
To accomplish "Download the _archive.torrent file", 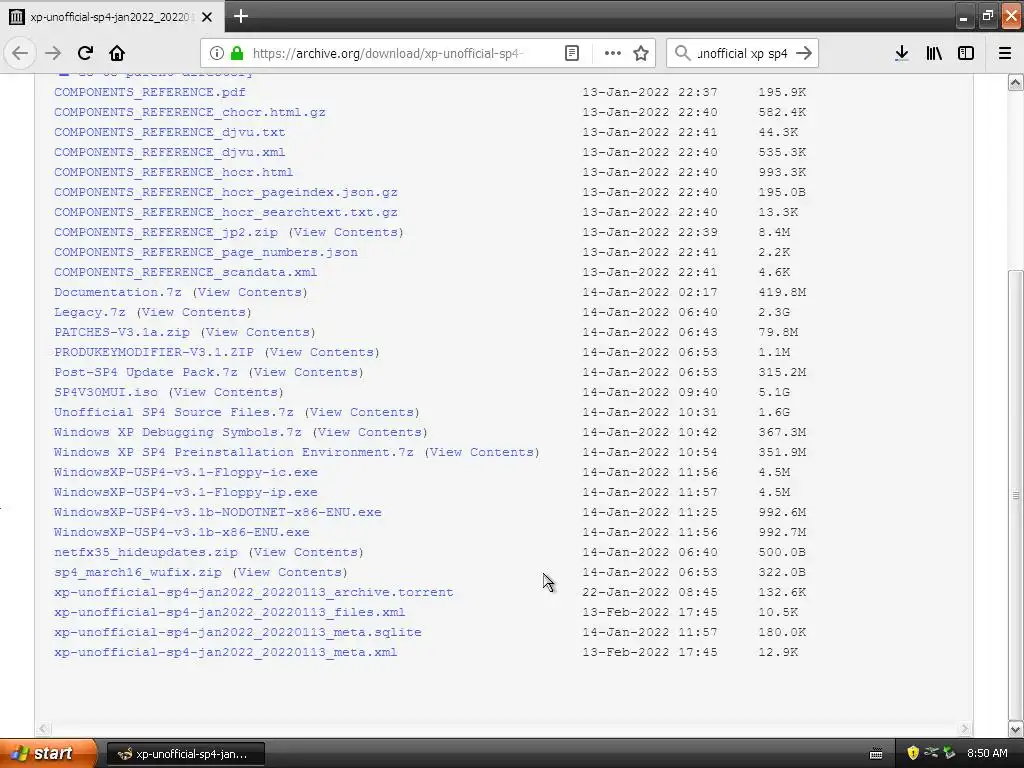I will [253, 592].
